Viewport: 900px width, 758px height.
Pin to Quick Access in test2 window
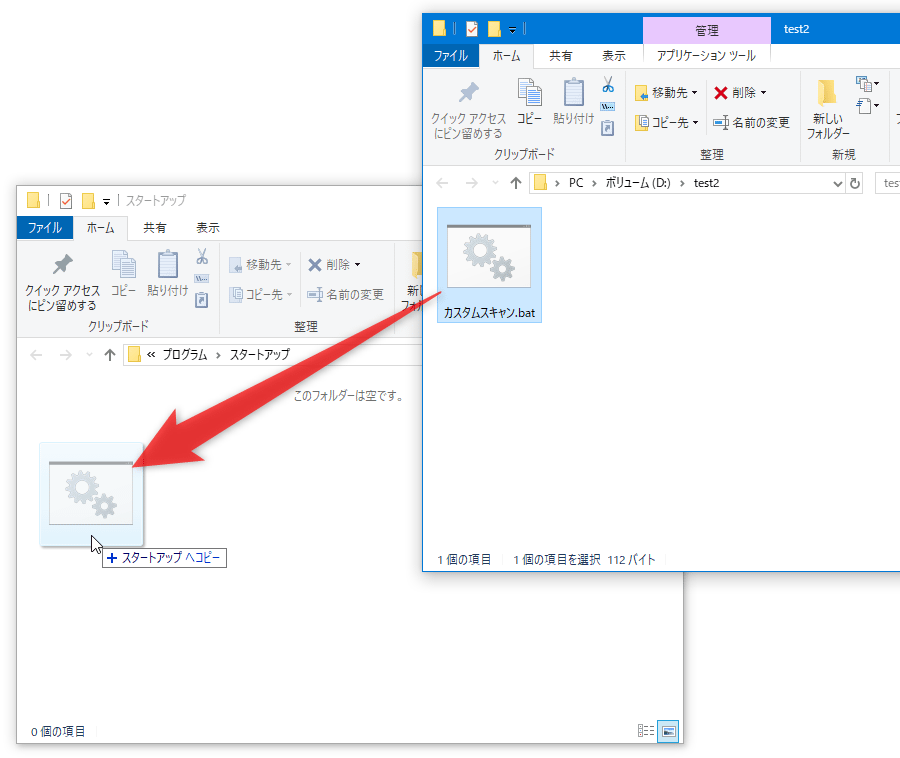click(468, 110)
